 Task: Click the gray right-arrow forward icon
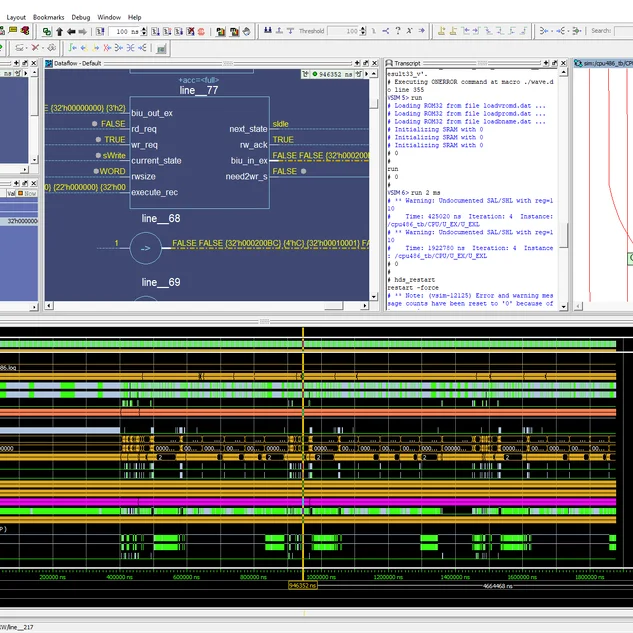(x=82, y=31)
